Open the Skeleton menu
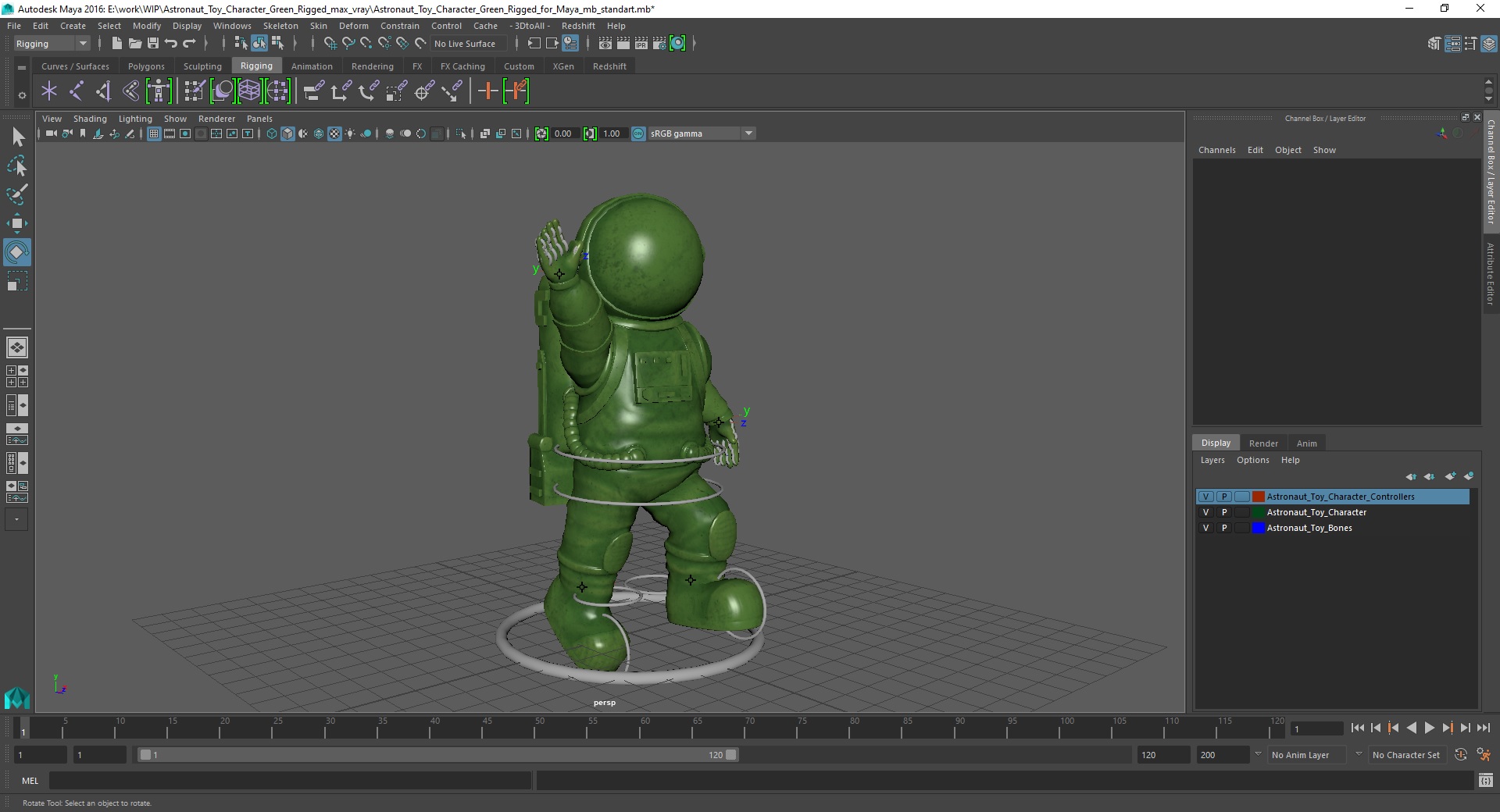Viewport: 1500px width, 812px height. [x=280, y=26]
